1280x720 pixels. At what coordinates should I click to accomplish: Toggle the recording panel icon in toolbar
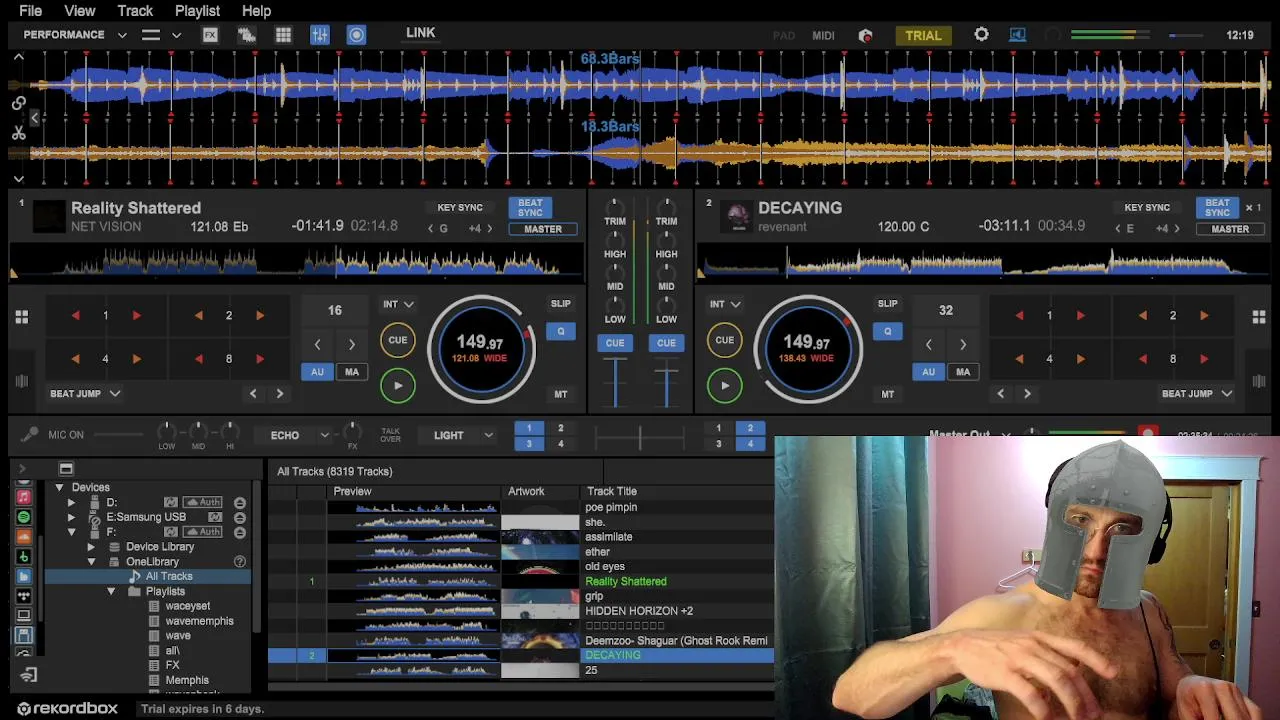[x=356, y=35]
